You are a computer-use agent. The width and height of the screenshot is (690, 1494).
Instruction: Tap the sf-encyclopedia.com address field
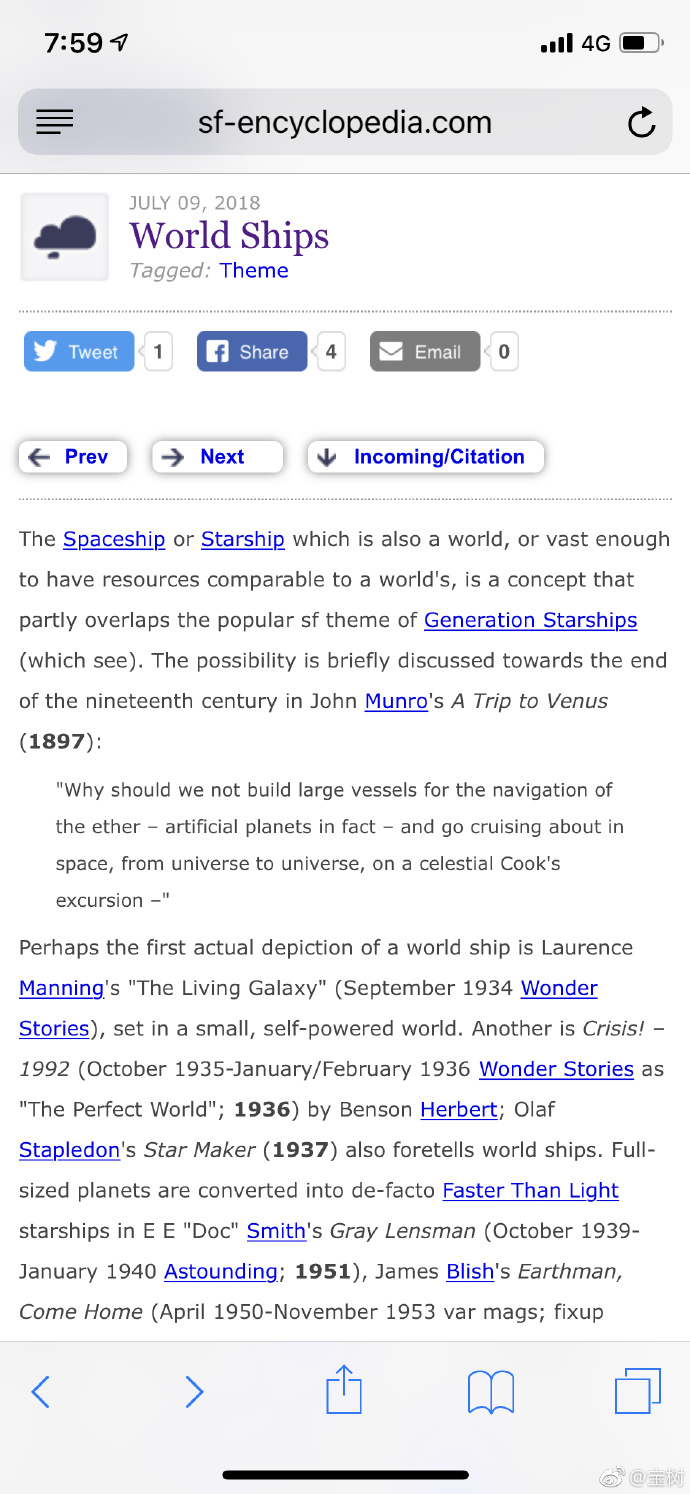(x=345, y=123)
